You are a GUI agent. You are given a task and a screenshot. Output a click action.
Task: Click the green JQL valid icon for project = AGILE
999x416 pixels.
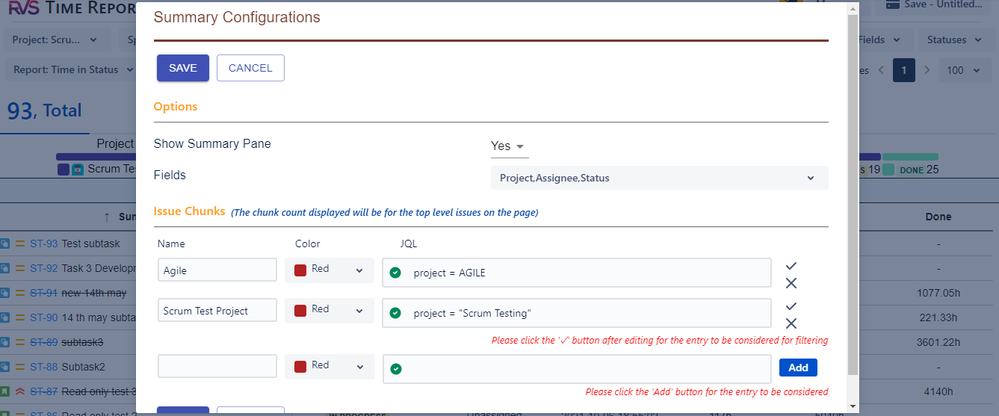click(x=395, y=273)
